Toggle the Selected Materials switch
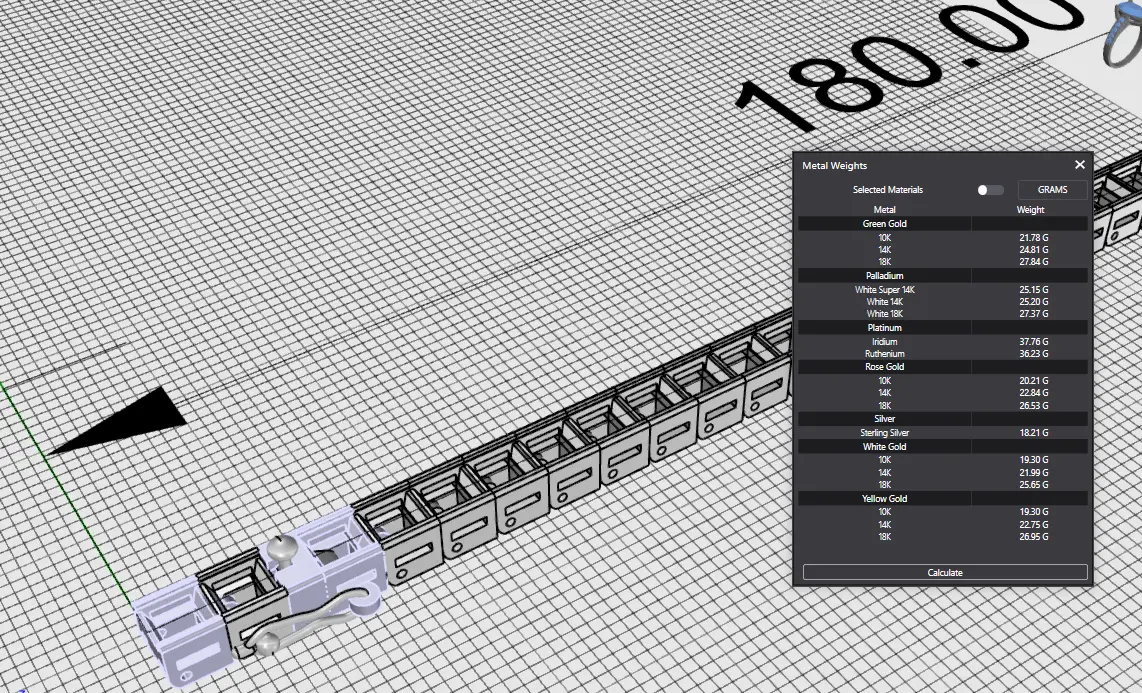 (989, 190)
